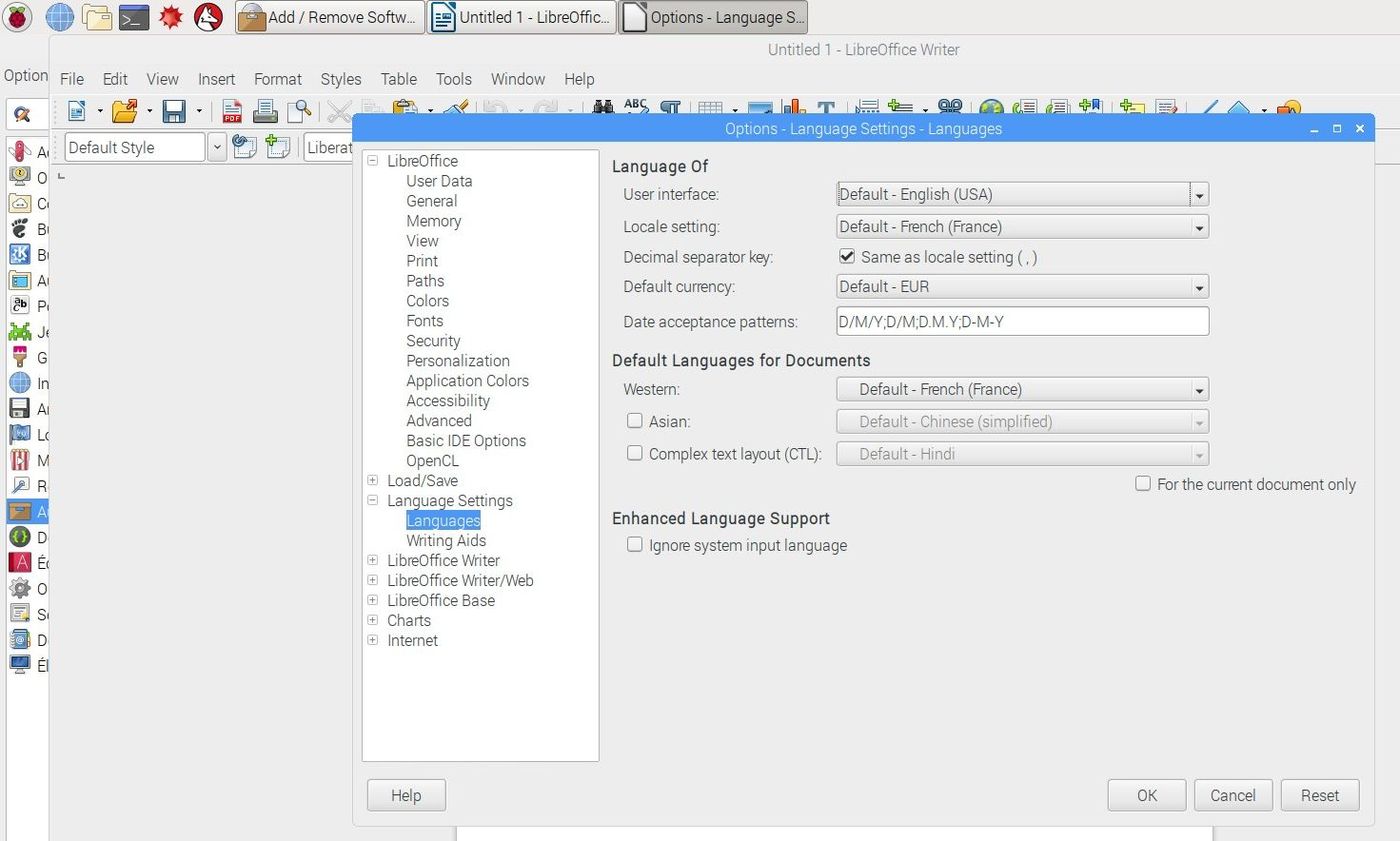Click the Wolfram red wolf icon
This screenshot has height=841, width=1400.
pos(208,17)
